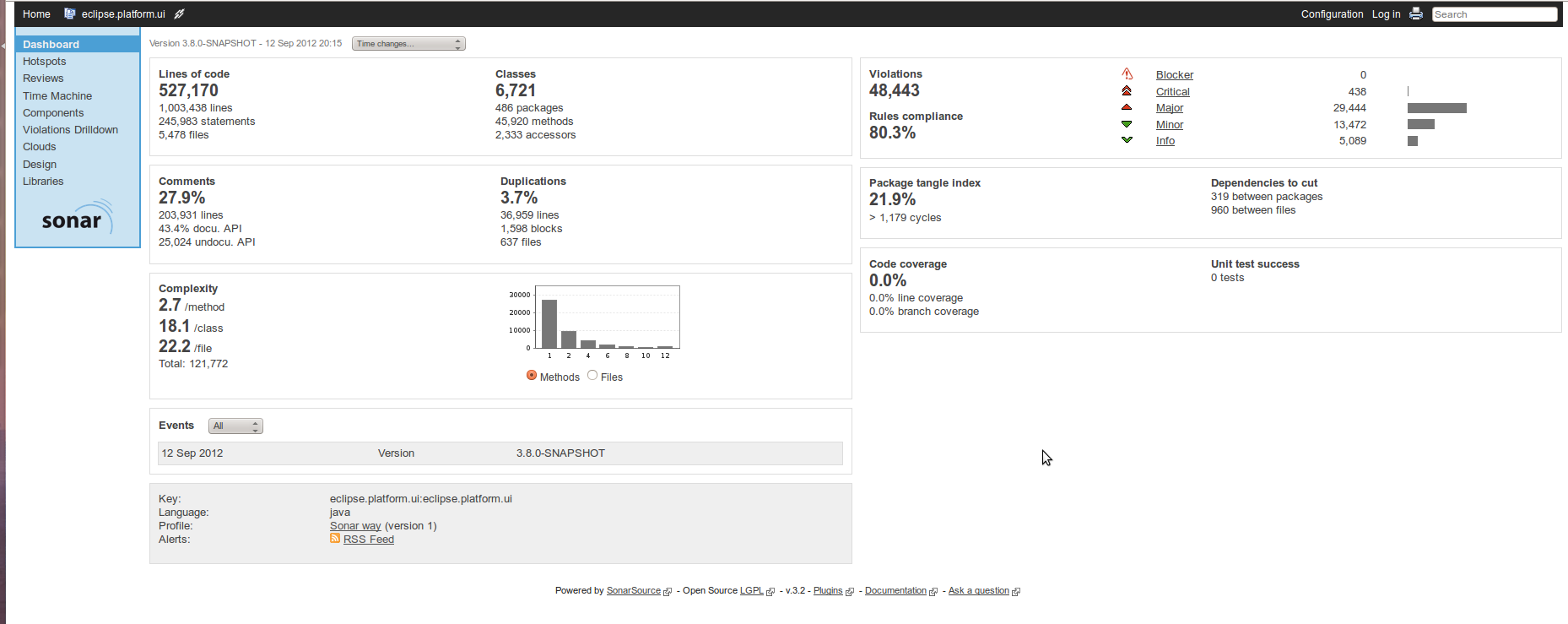Go to Violations Drilldown in sidebar
This screenshot has width=1568, height=624.
71,130
